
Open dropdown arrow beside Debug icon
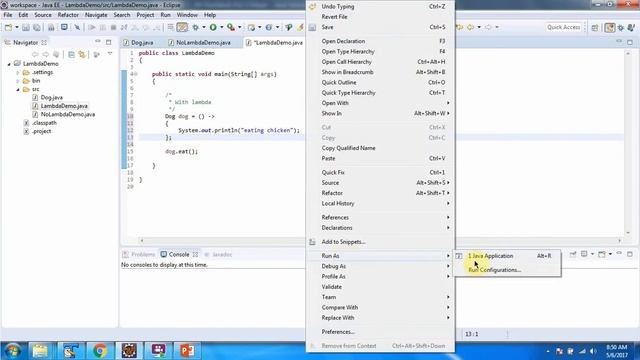(x=204, y=27)
